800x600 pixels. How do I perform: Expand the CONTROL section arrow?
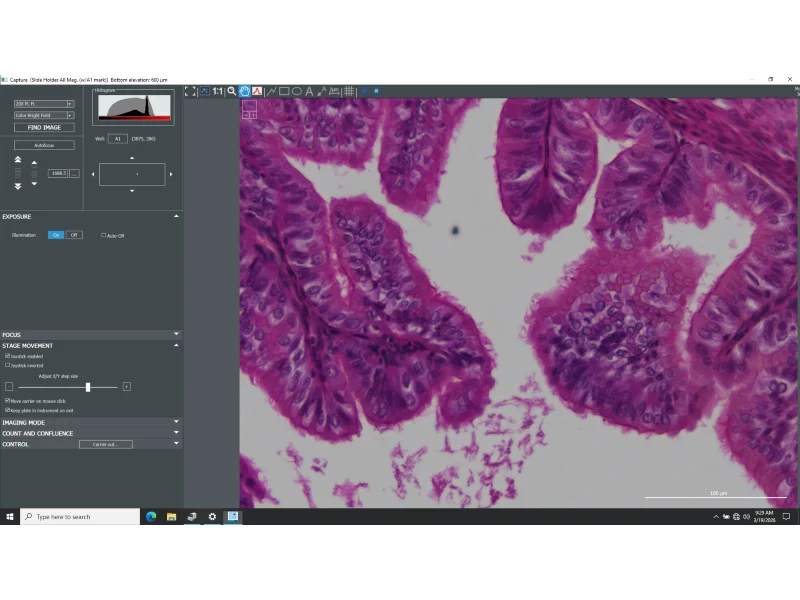[177, 443]
